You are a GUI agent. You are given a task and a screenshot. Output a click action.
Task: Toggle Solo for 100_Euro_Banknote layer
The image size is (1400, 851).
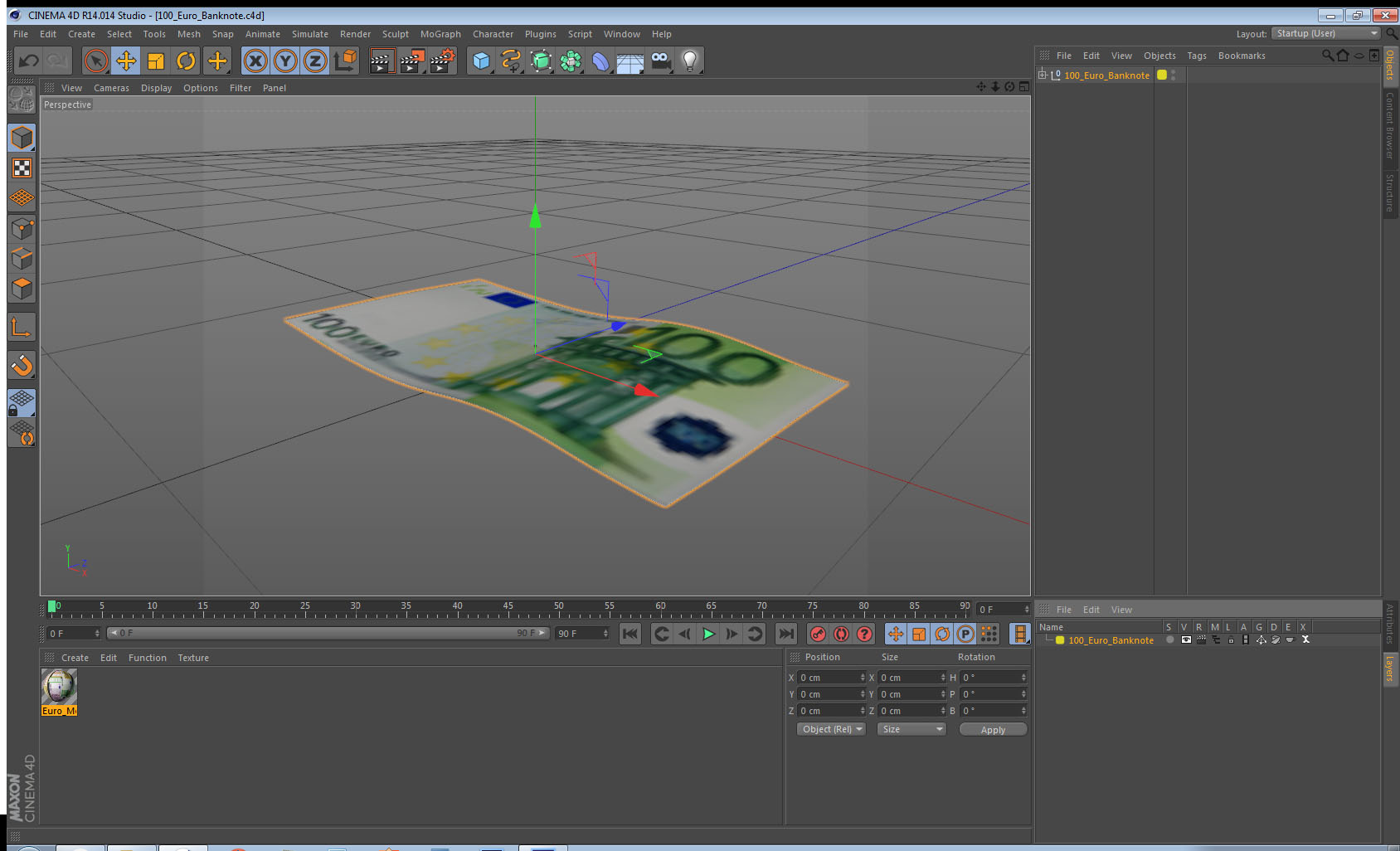point(1170,640)
